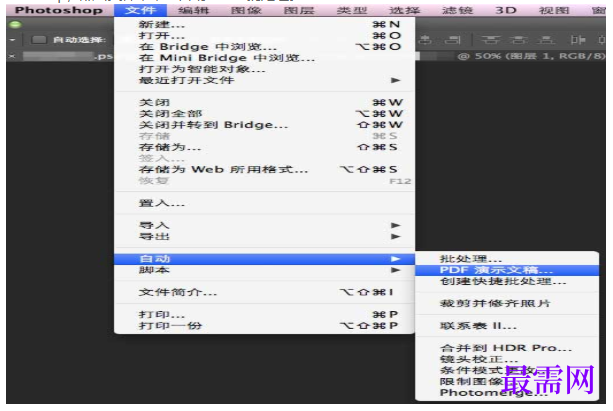Viewport: 613px width, 411px height.
Task: Select 关闭并转到 Bridge...
Action: click(x=264, y=125)
